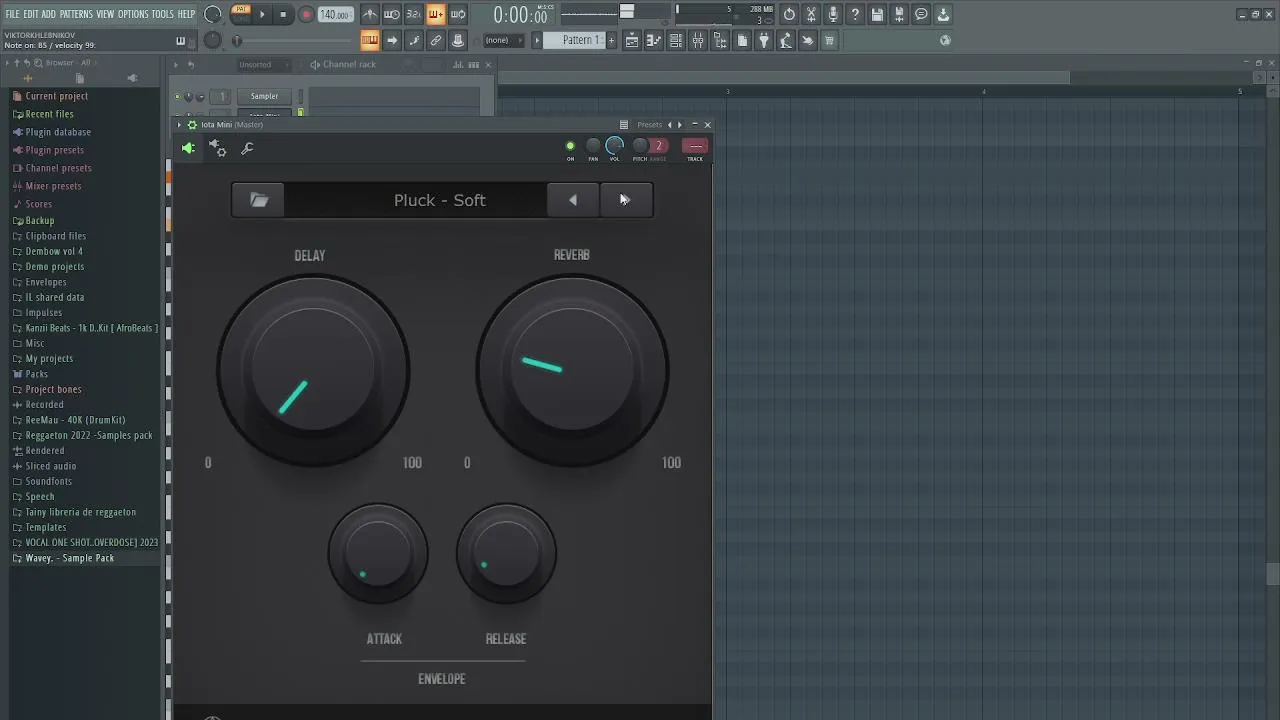This screenshot has height=720, width=1280.
Task: Open the mixer view icon
Action: pyautogui.click(x=698, y=40)
